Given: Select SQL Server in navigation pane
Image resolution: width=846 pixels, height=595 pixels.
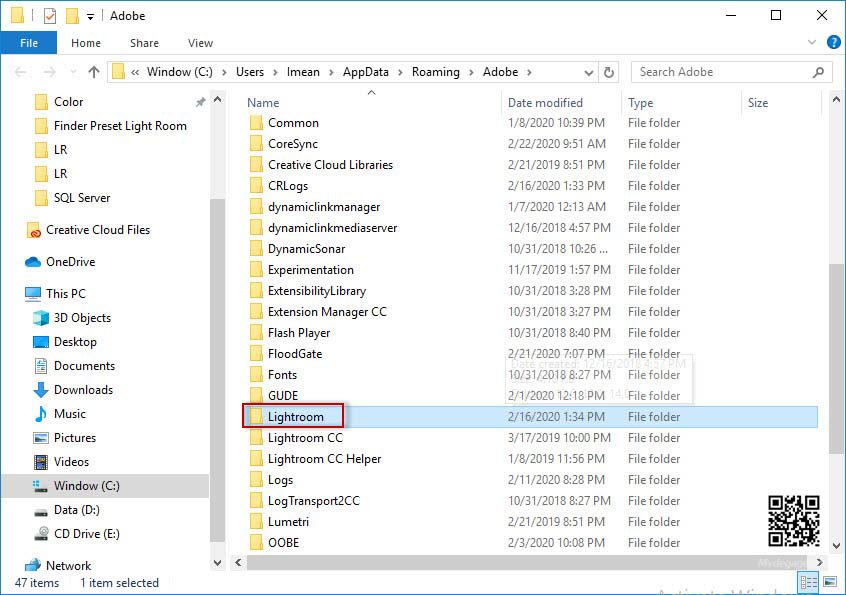Looking at the screenshot, I should (x=81, y=197).
